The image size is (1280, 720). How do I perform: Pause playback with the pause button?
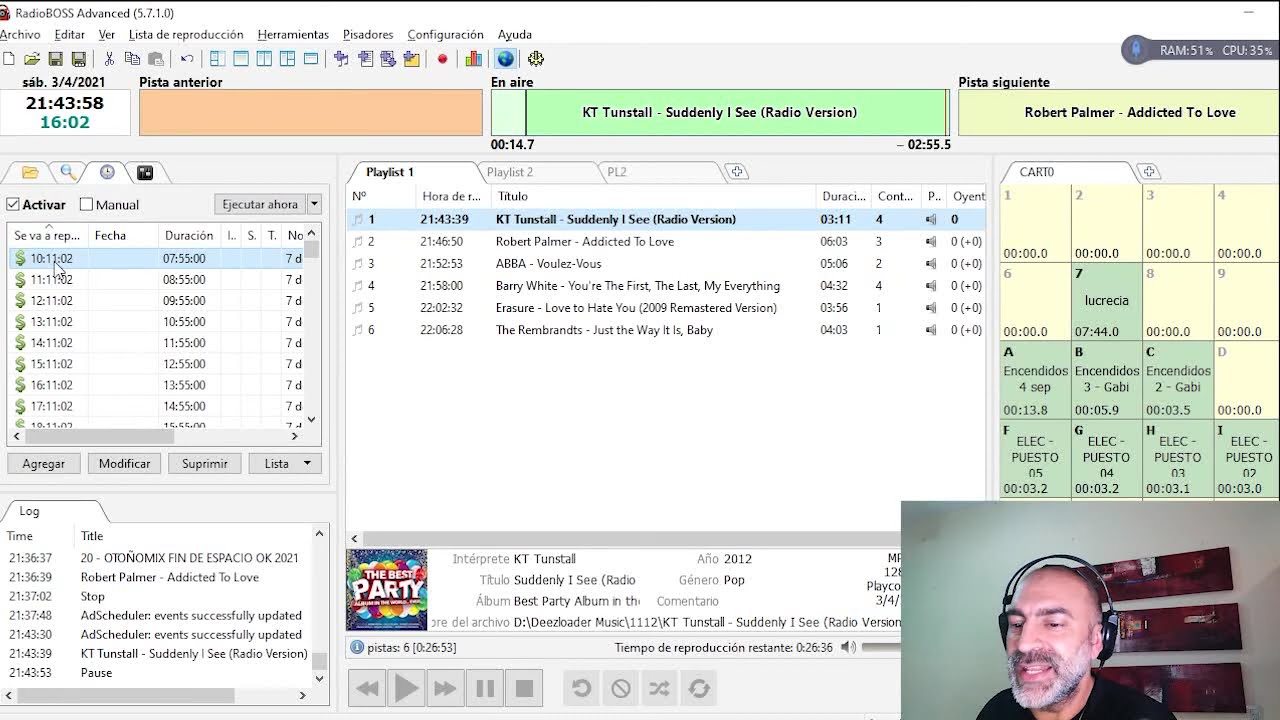pos(485,688)
